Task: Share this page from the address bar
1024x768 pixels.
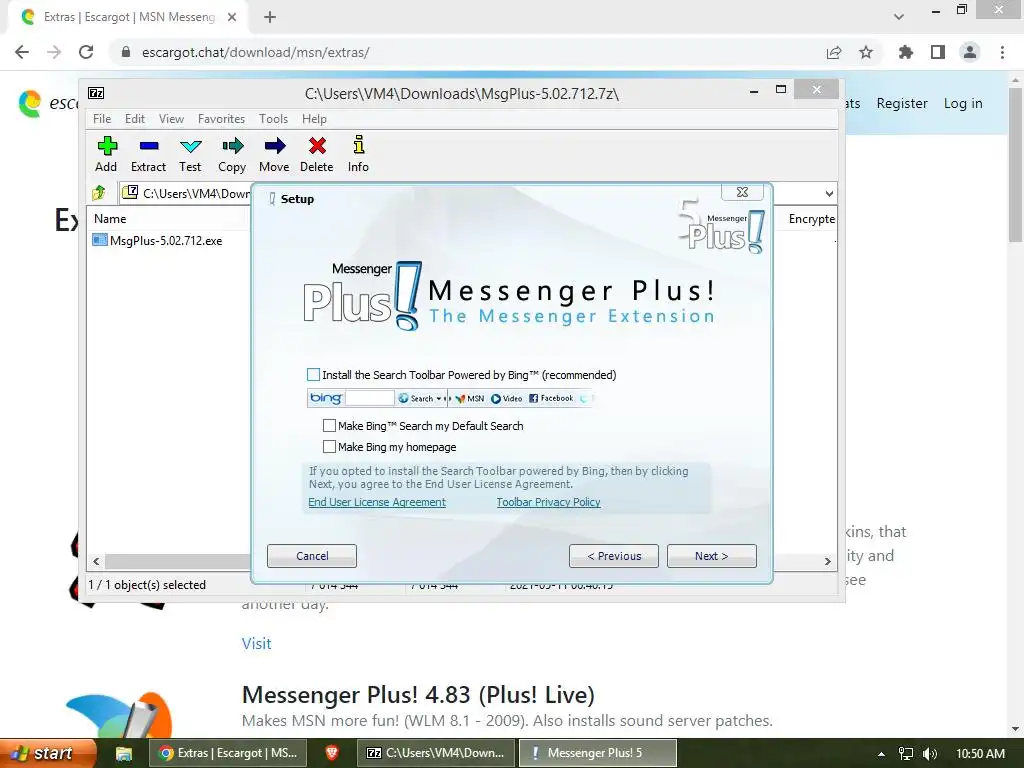Action: (x=834, y=52)
